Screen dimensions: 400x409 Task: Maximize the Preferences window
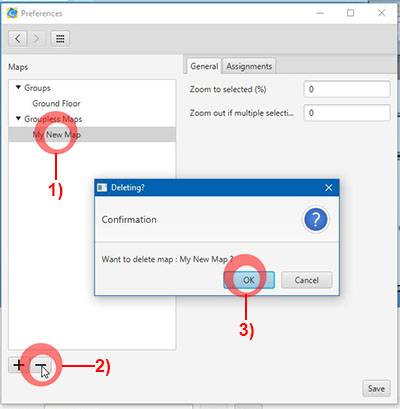(350, 13)
